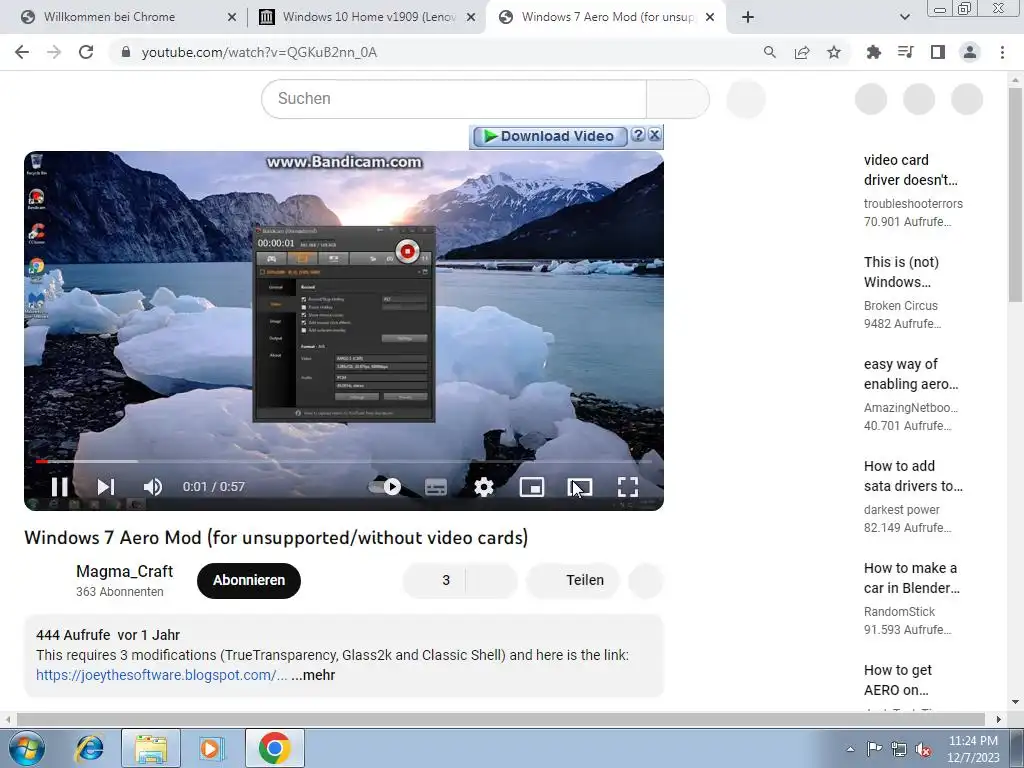Expand the description with ...mehr
Screen dimensions: 1024x768
pos(313,675)
